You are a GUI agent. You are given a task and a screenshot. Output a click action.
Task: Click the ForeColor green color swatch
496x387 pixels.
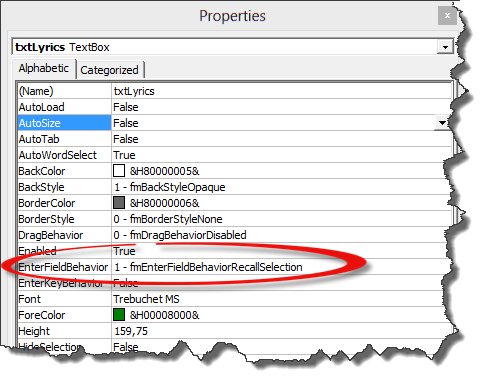coord(119,315)
